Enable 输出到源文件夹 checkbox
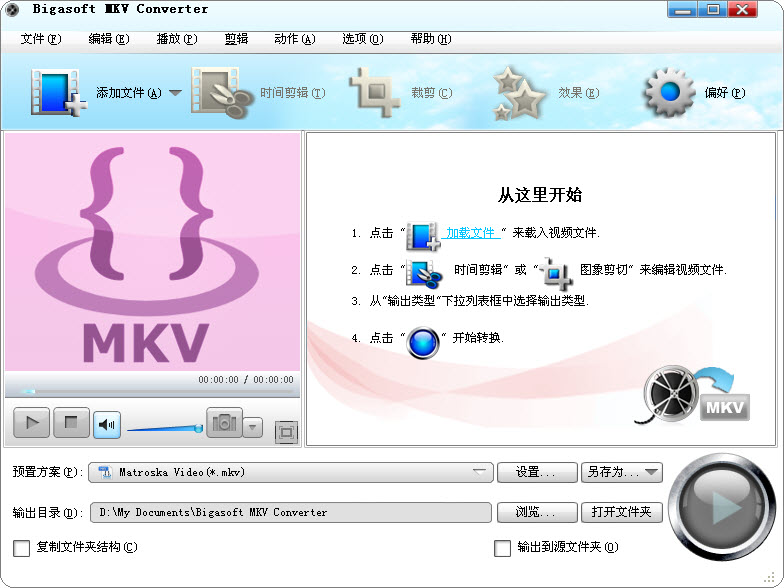The height and width of the screenshot is (588, 784). [502, 548]
